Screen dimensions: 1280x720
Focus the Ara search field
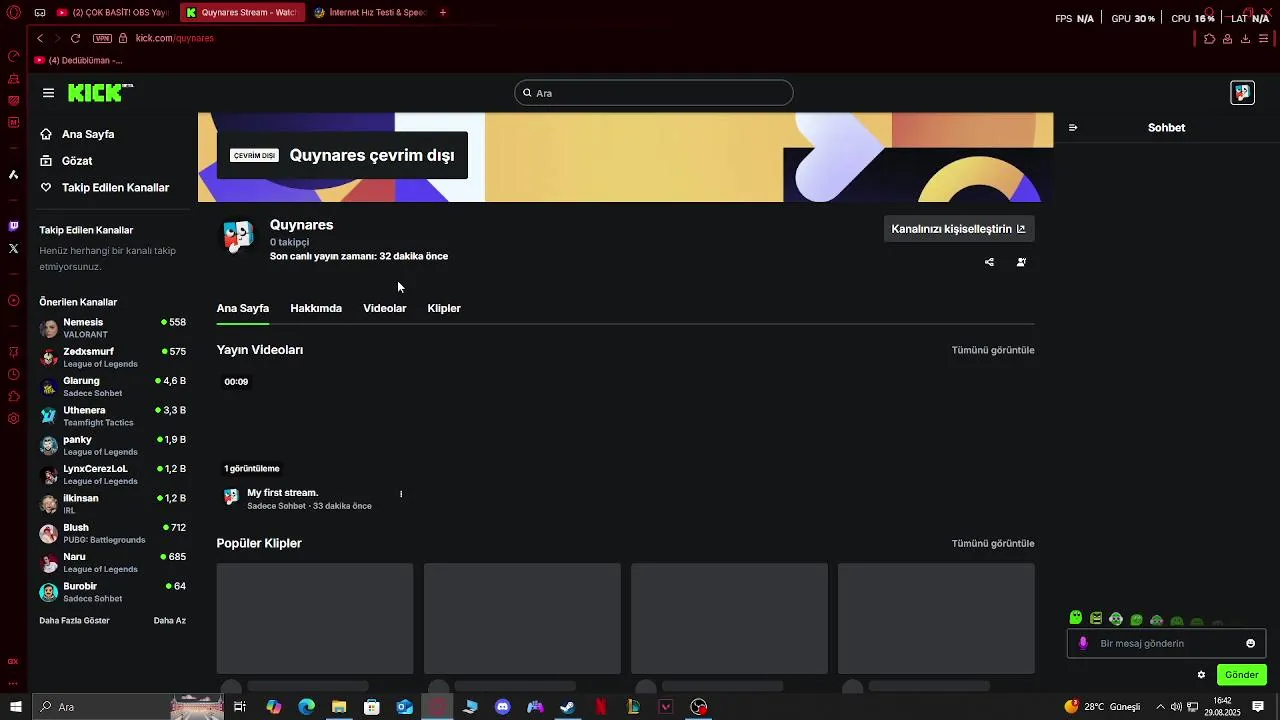654,93
